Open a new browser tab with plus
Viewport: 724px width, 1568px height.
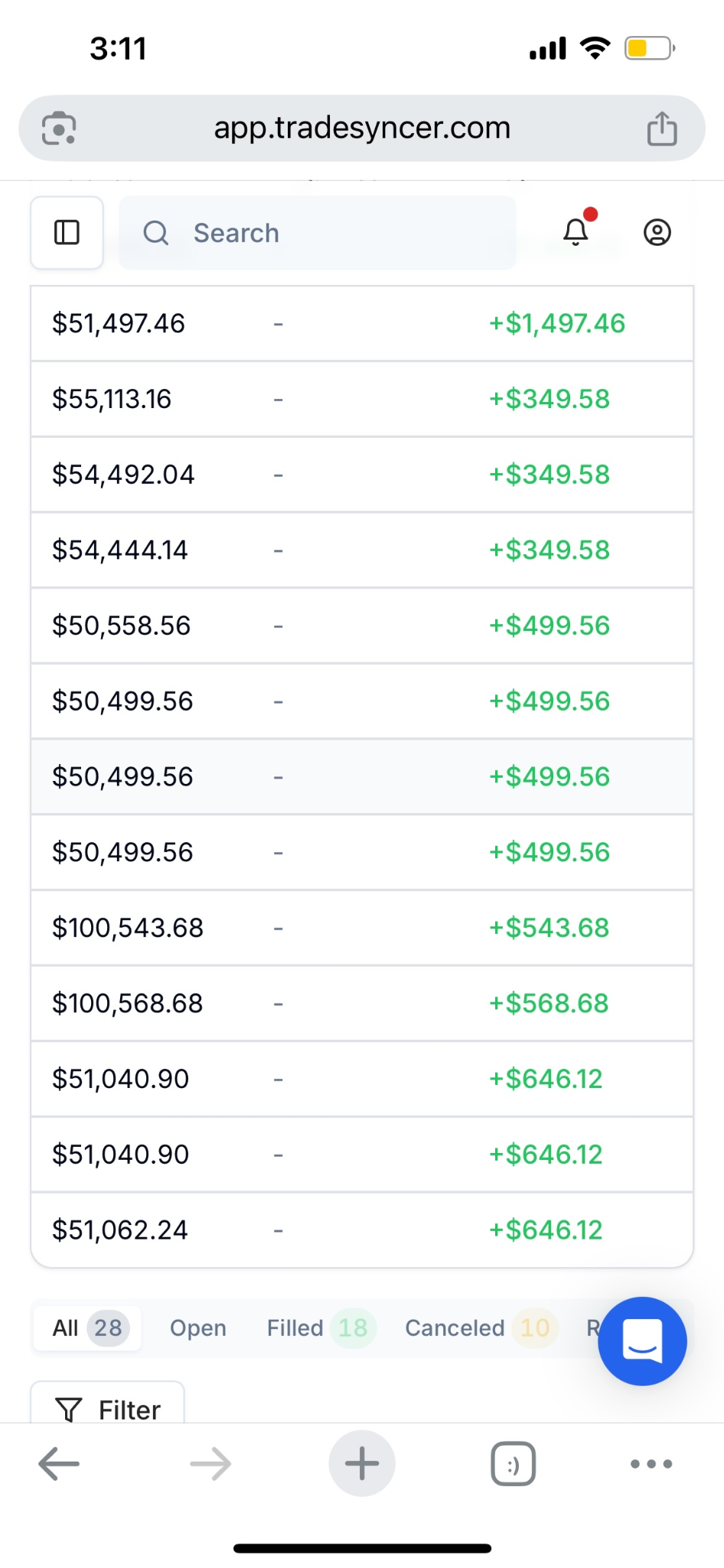coord(362,1463)
